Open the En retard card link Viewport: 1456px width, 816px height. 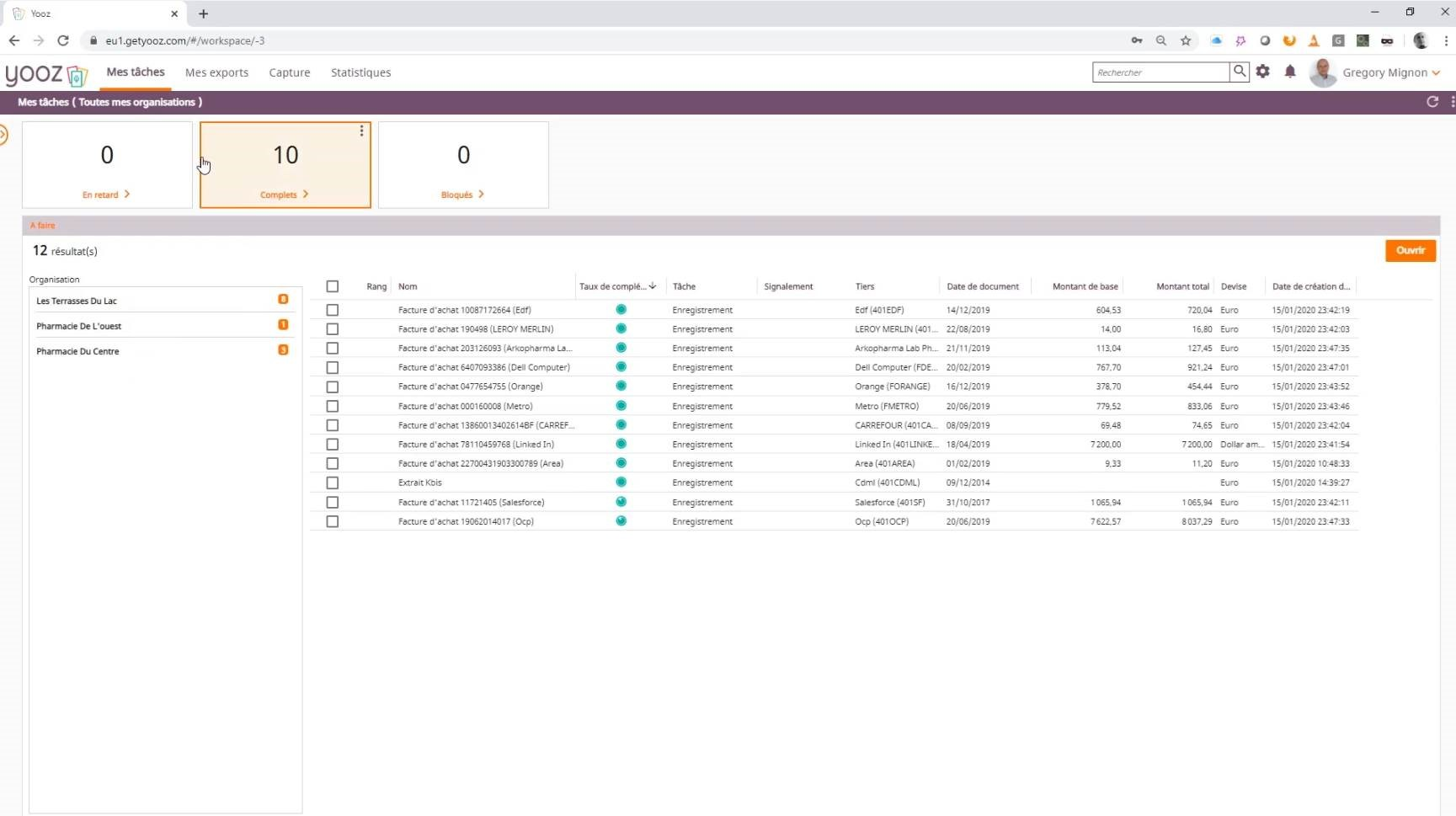coord(106,195)
